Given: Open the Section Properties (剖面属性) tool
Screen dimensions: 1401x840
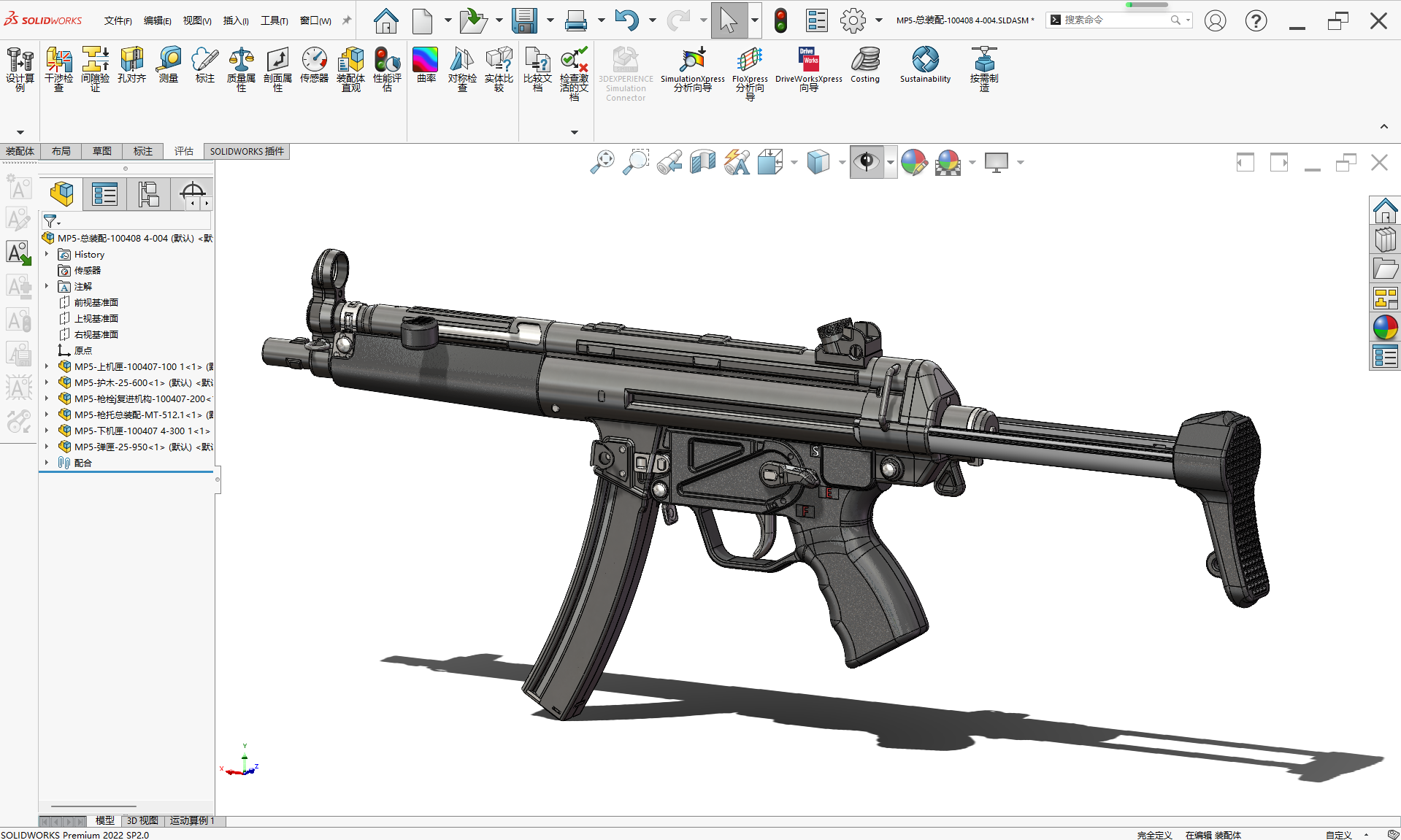Looking at the screenshot, I should (x=277, y=69).
